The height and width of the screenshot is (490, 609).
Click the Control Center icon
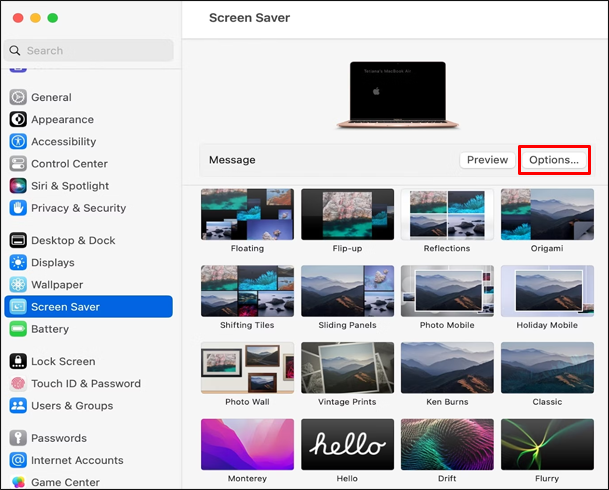point(18,163)
